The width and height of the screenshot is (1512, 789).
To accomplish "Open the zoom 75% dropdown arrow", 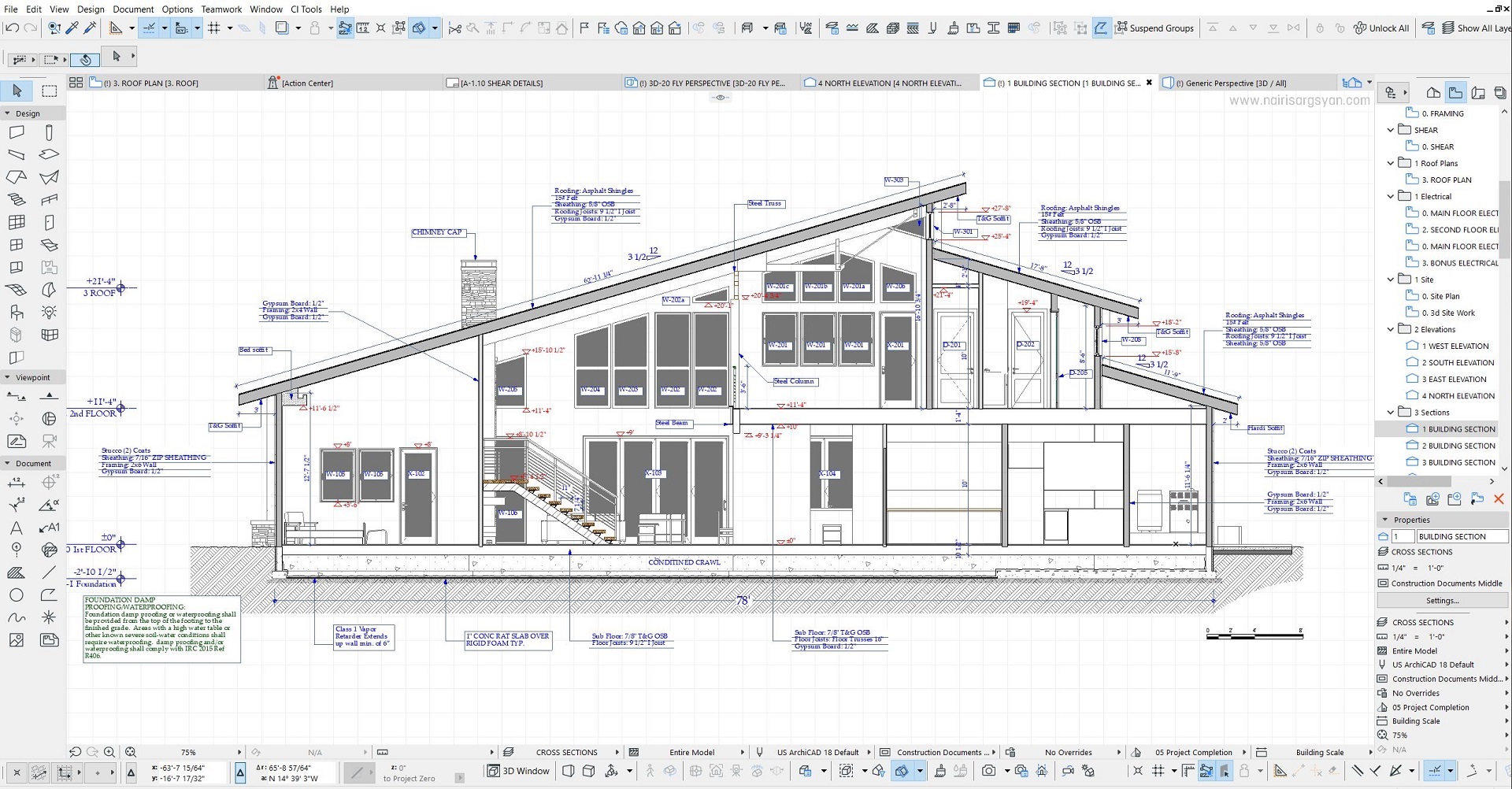I will click(239, 752).
